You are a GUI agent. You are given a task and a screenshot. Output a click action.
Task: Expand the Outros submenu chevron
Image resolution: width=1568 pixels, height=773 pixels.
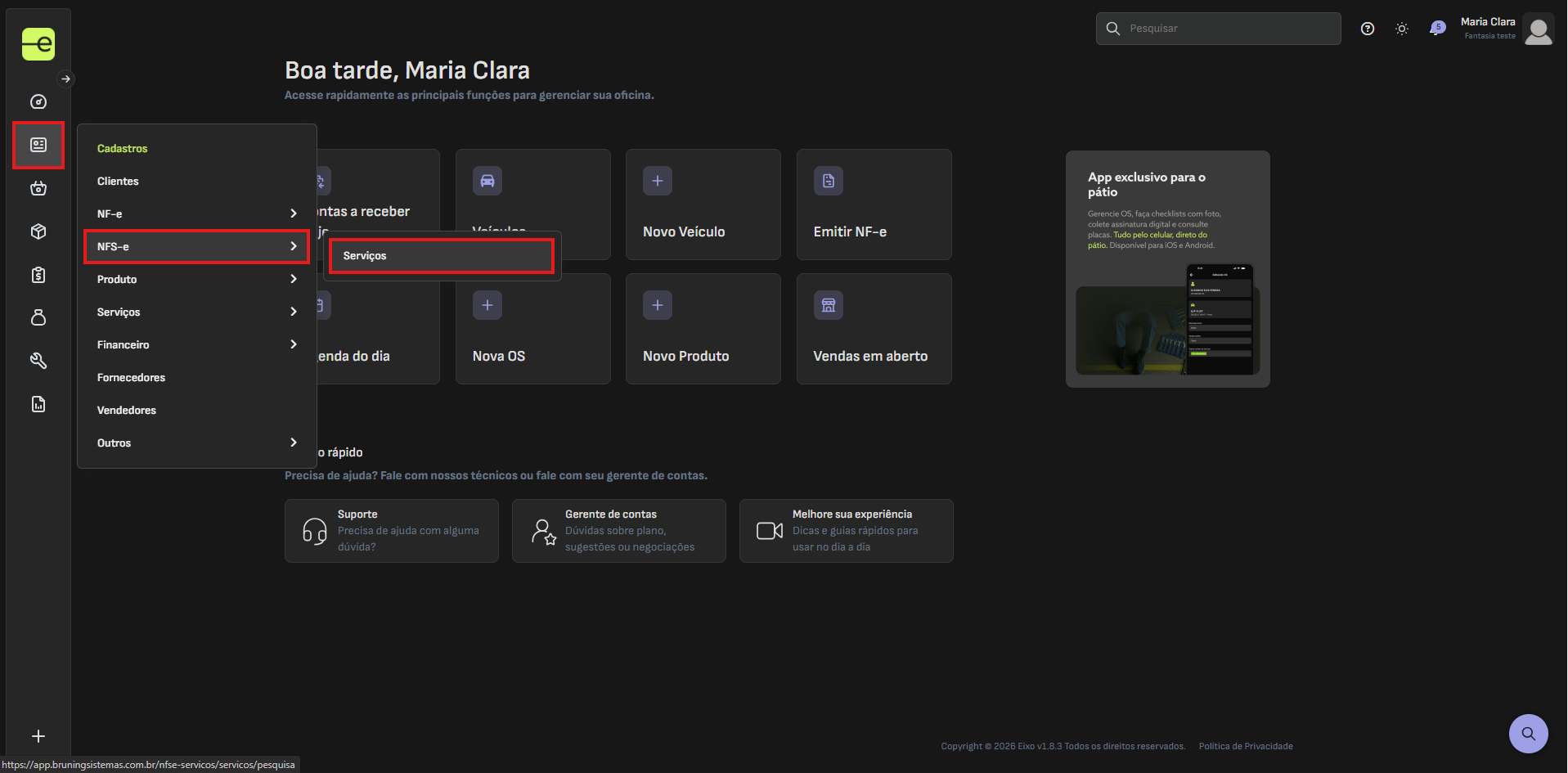point(294,443)
